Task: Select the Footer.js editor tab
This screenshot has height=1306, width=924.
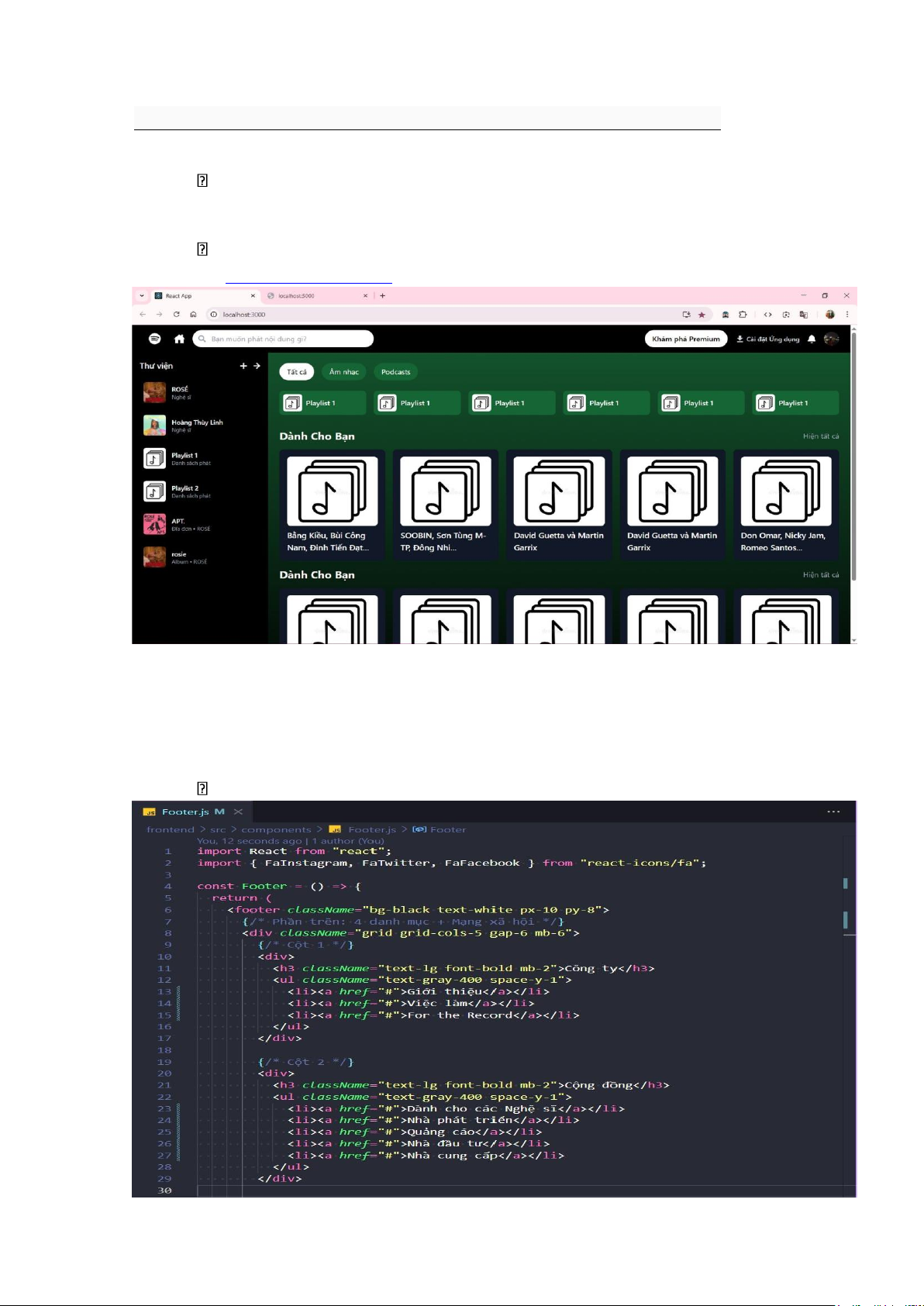Action: pyautogui.click(x=184, y=812)
